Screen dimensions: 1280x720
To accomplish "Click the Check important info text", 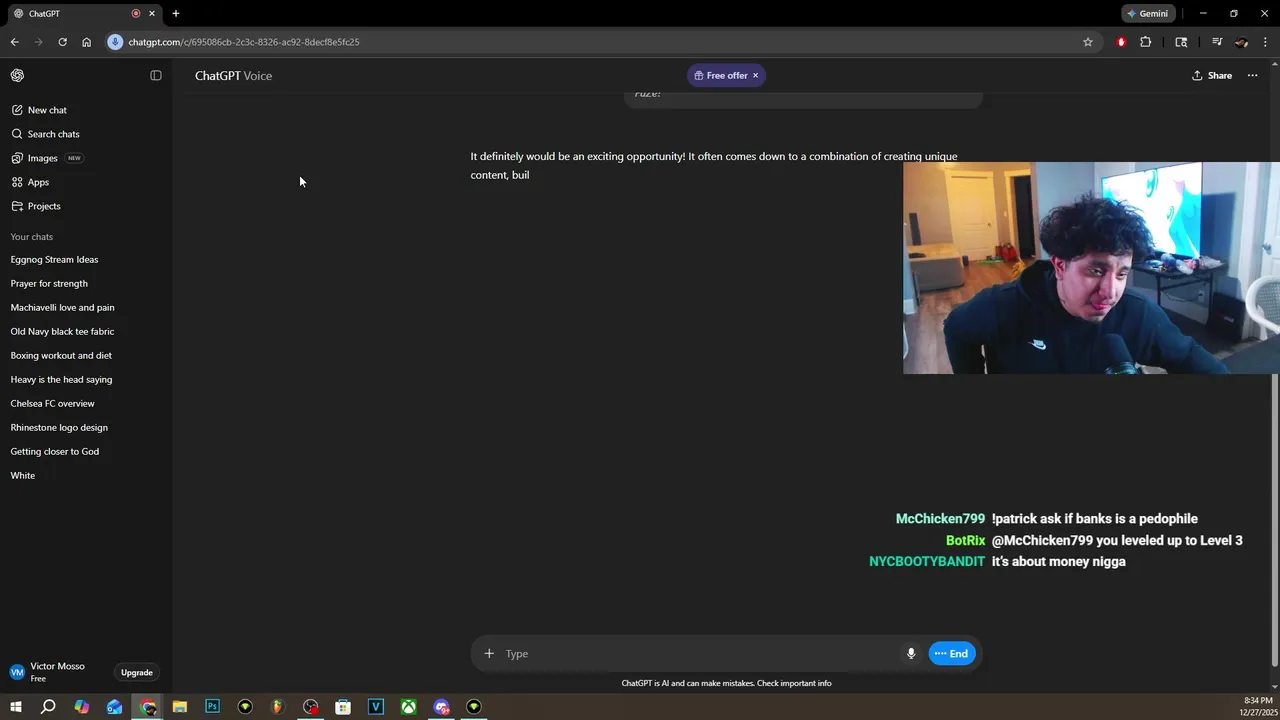I will click(x=794, y=684).
